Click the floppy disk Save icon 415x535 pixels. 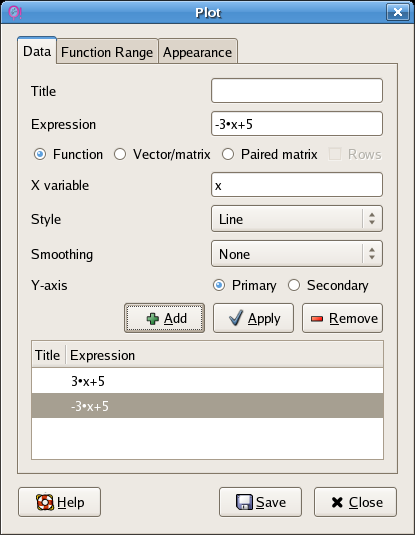pyautogui.click(x=244, y=502)
